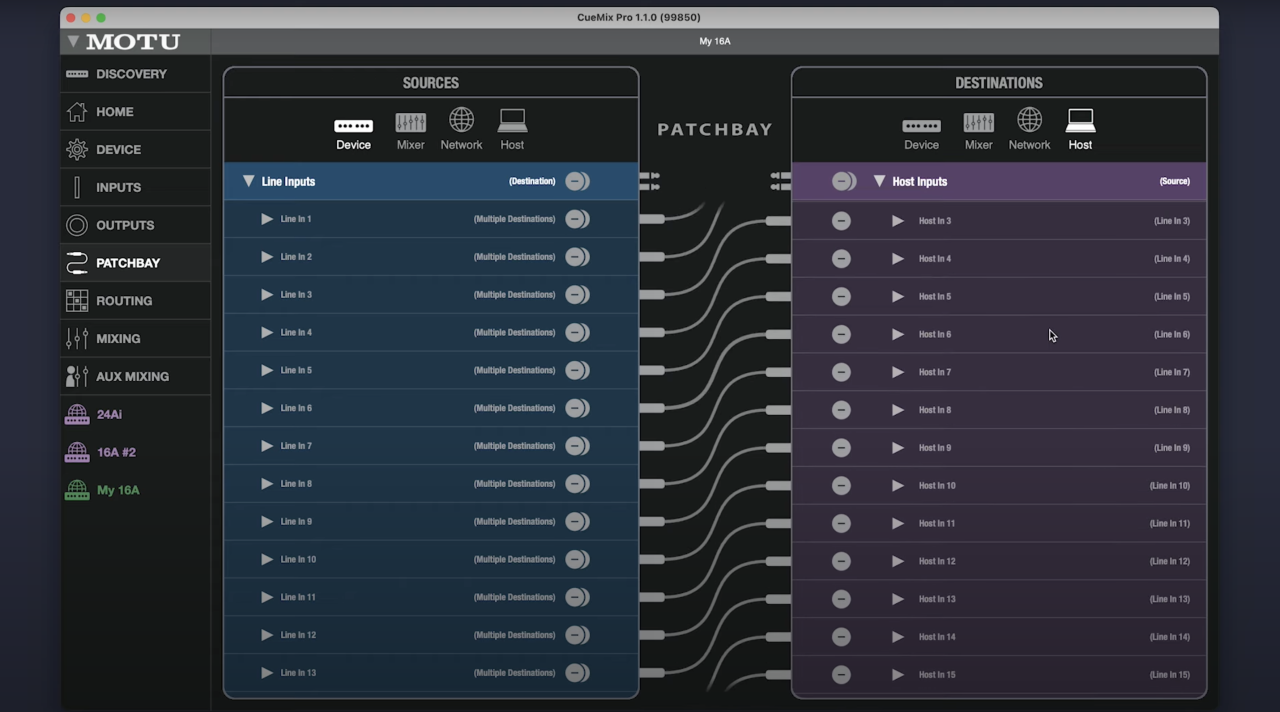Select Mixer icon in Destinations panel
The height and width of the screenshot is (712, 1280).
tap(978, 130)
